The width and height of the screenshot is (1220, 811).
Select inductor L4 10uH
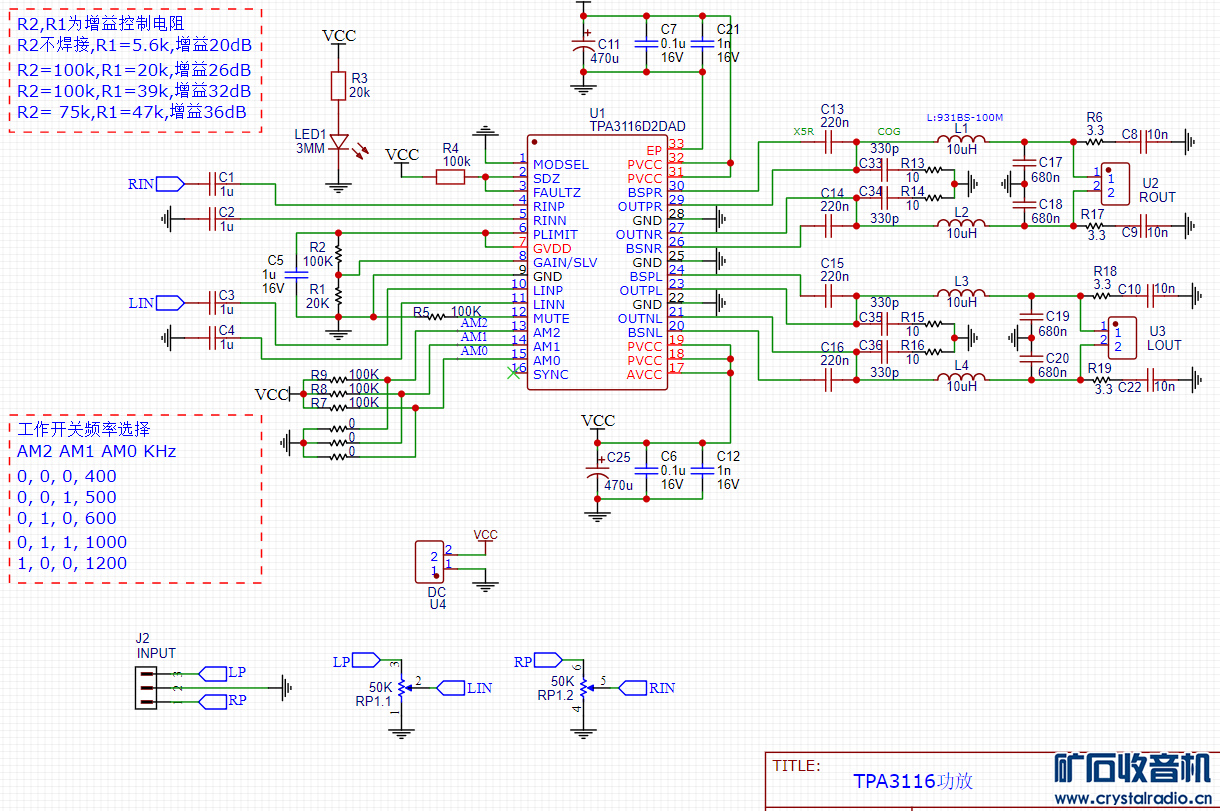pos(961,379)
